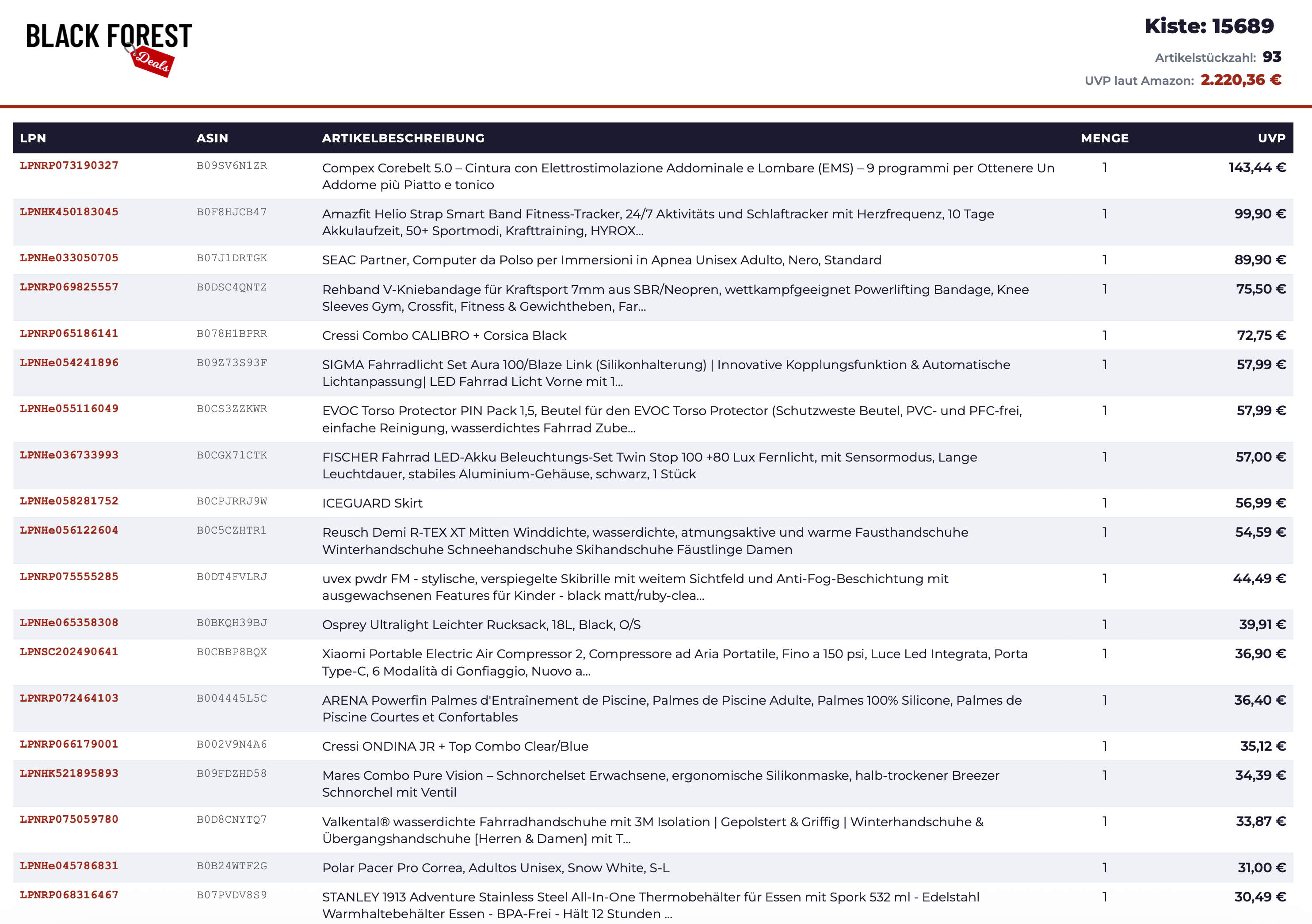Click the Reusch Demi R-TEX description
1312x924 pixels.
click(645, 541)
